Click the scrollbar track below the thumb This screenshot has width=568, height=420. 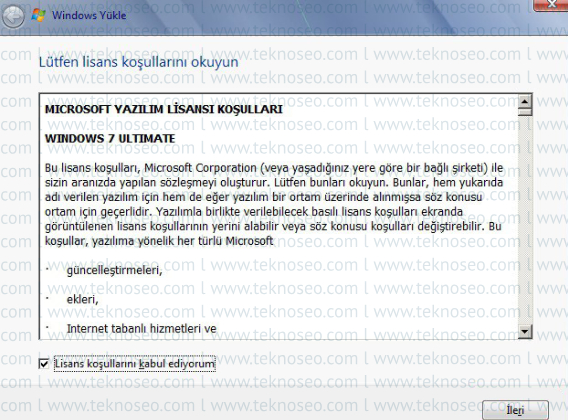coord(525,220)
